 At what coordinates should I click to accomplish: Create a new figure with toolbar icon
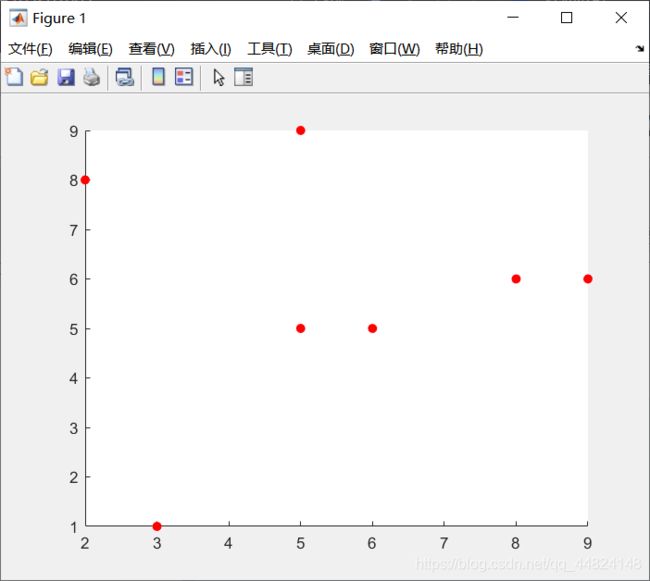15,77
